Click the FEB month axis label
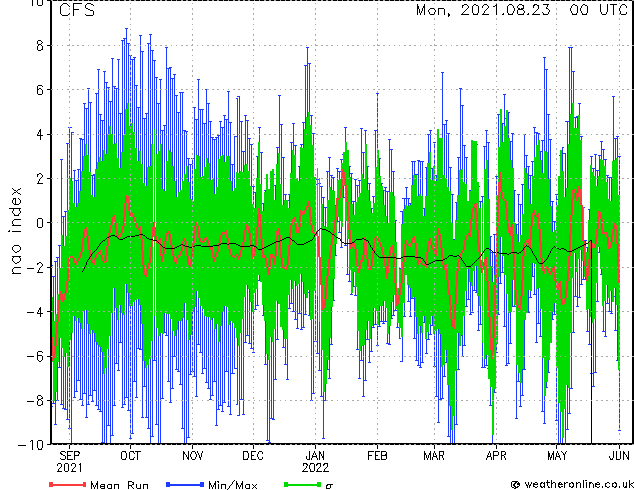This screenshot has height=490, width=634. tap(377, 456)
